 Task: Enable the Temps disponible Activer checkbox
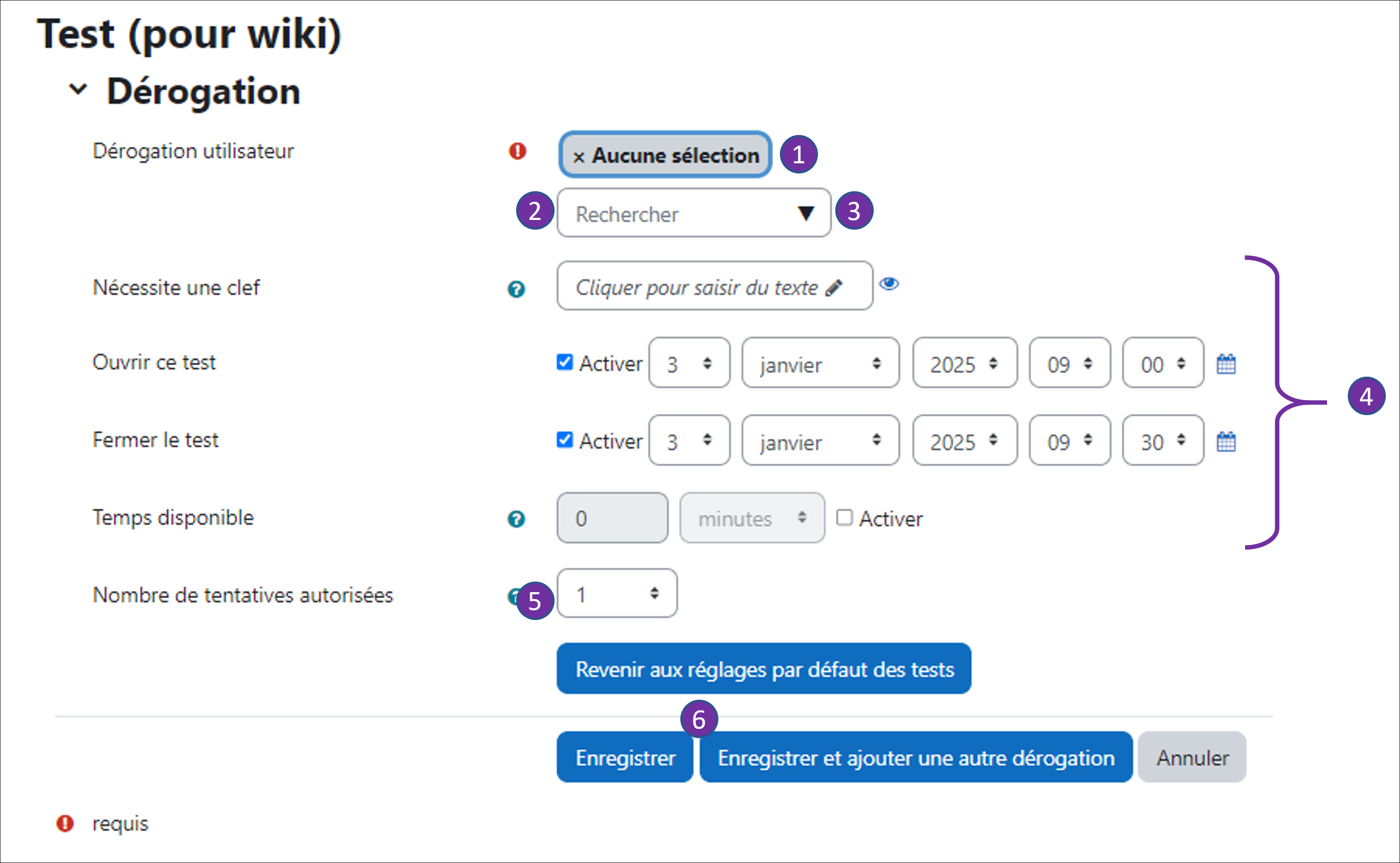tap(844, 518)
